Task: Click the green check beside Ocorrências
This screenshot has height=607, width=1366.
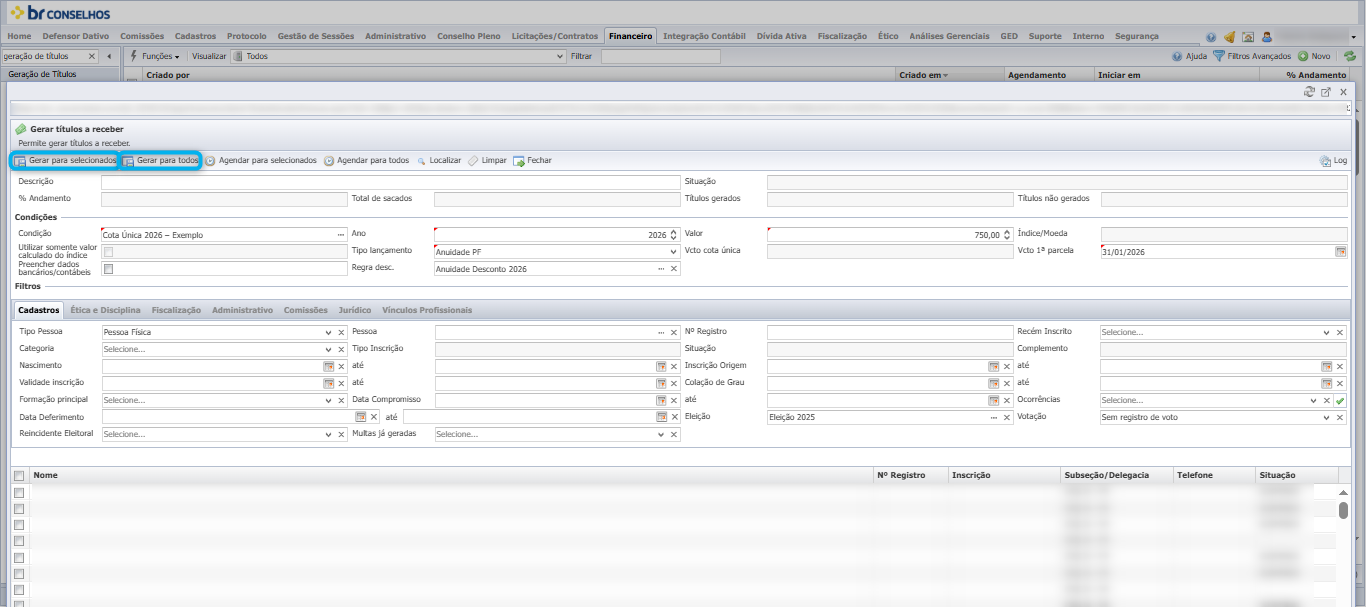Action: 1340,400
